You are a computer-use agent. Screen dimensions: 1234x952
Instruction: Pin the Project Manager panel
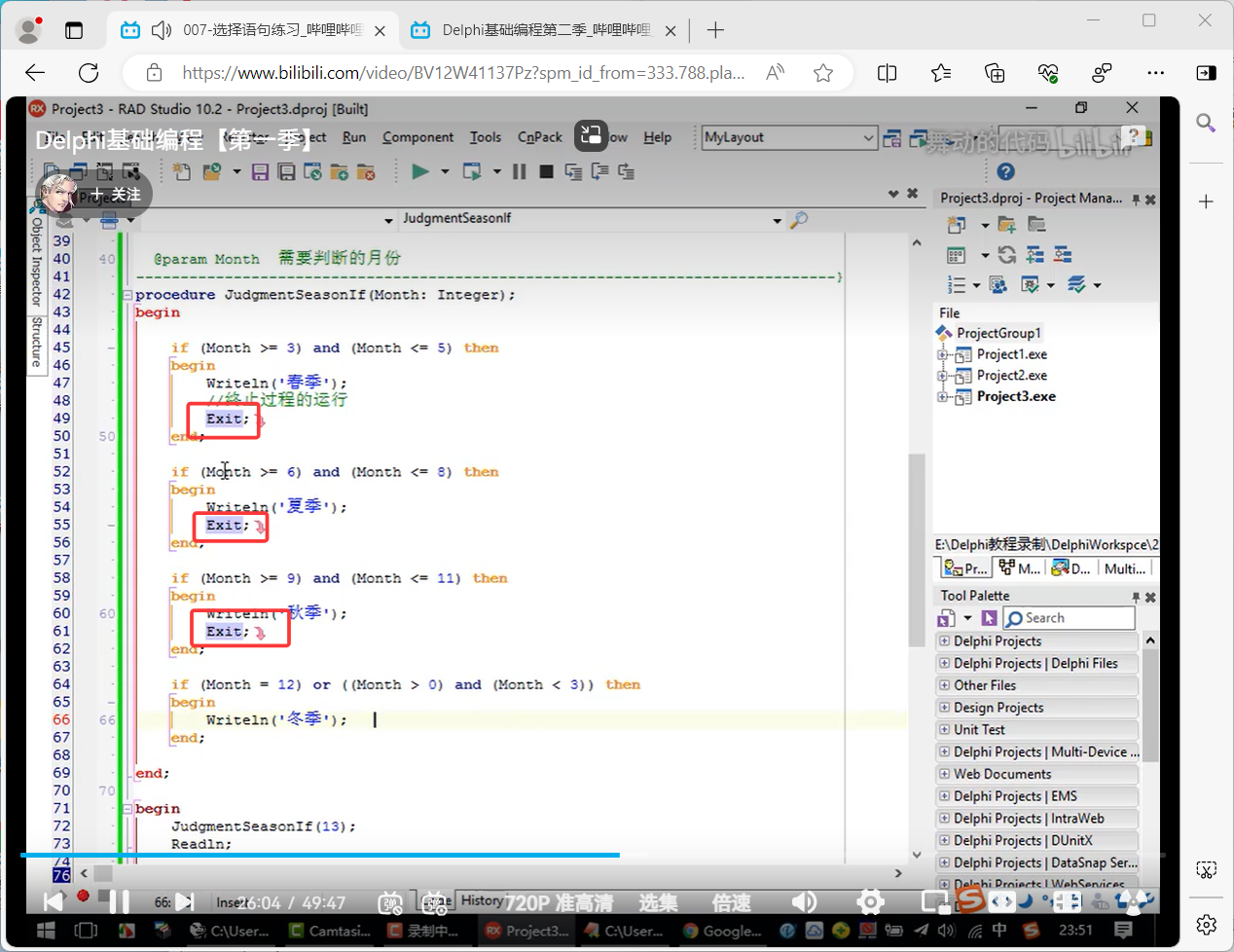(1136, 199)
